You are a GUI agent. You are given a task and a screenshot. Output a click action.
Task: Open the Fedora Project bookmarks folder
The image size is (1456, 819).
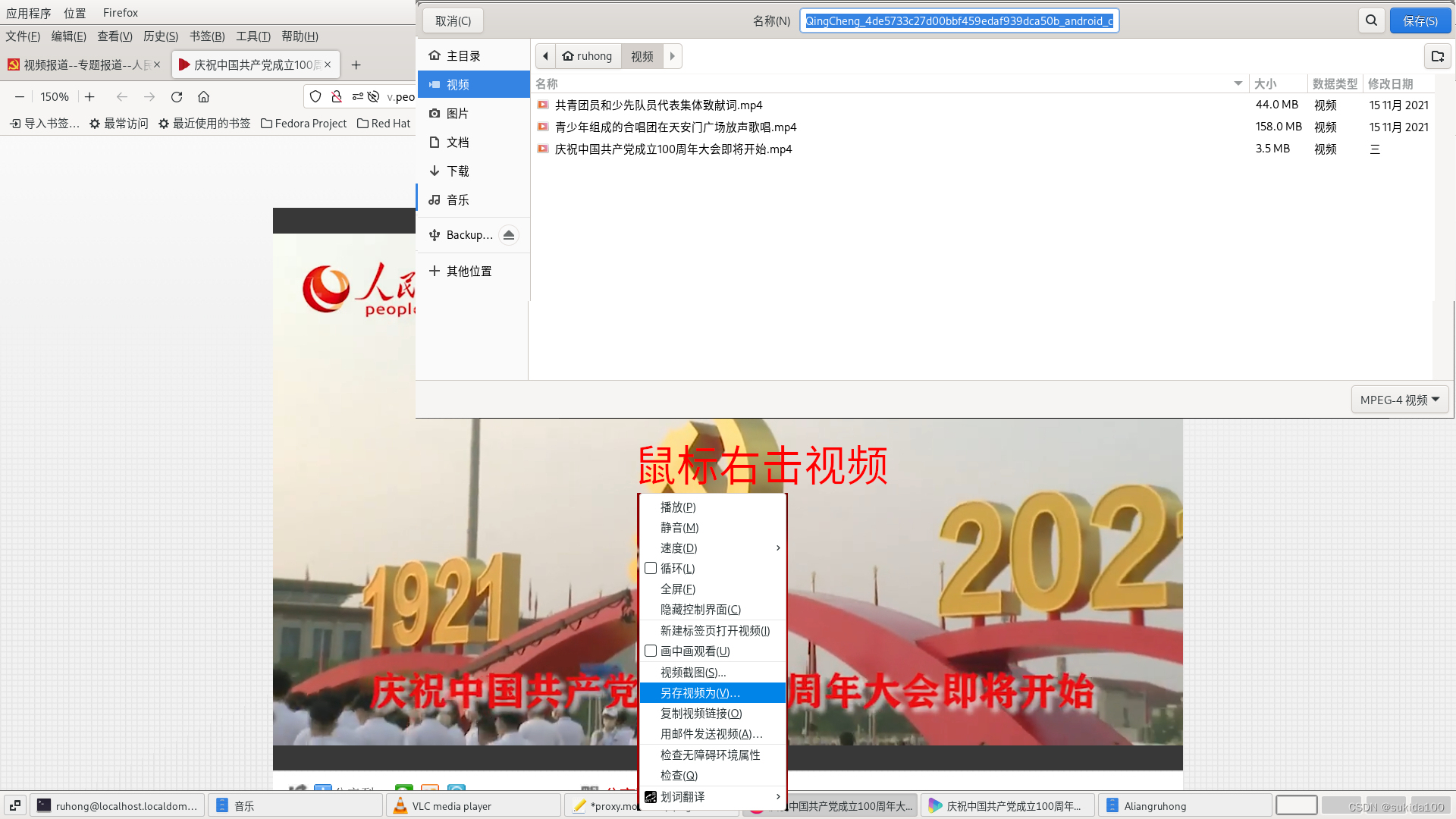[x=303, y=124]
